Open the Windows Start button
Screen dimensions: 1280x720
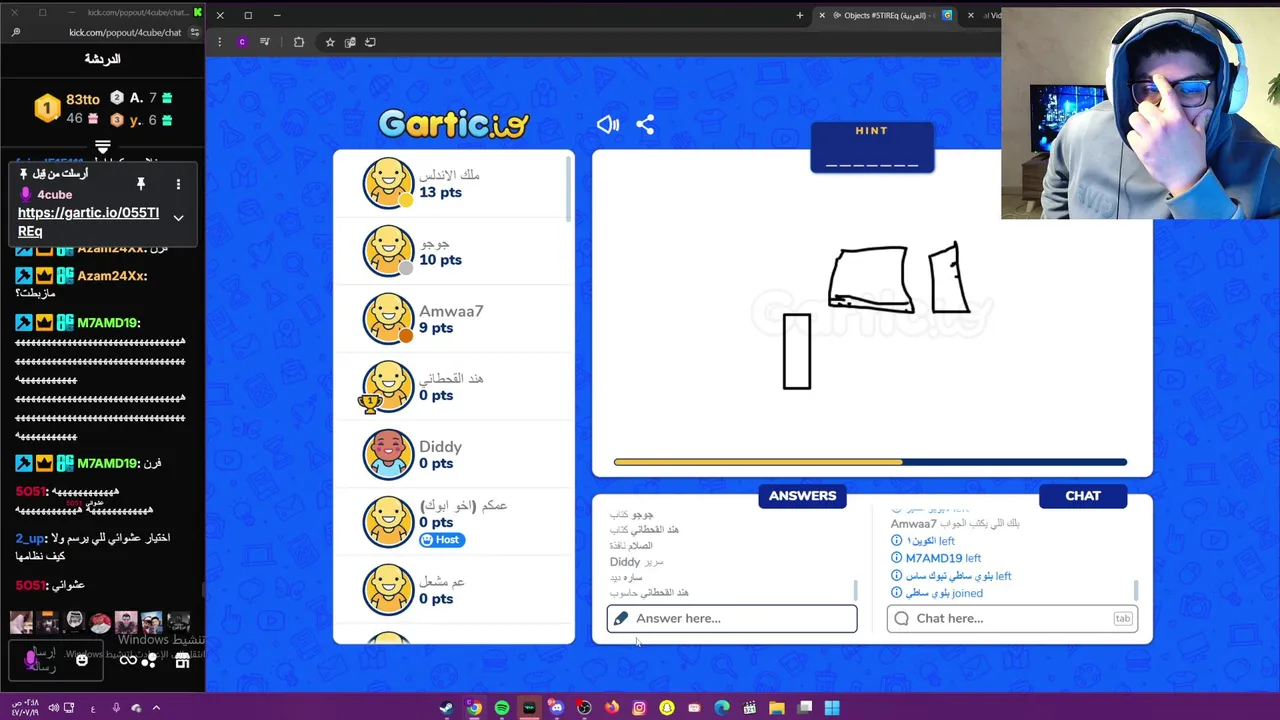[832, 708]
